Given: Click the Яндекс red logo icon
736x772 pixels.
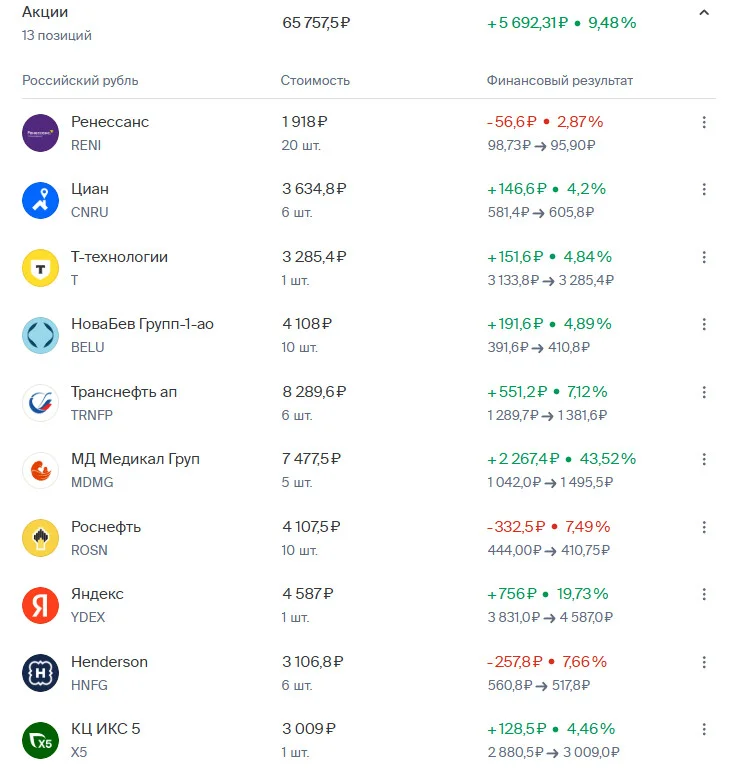Looking at the screenshot, I should (x=40, y=605).
